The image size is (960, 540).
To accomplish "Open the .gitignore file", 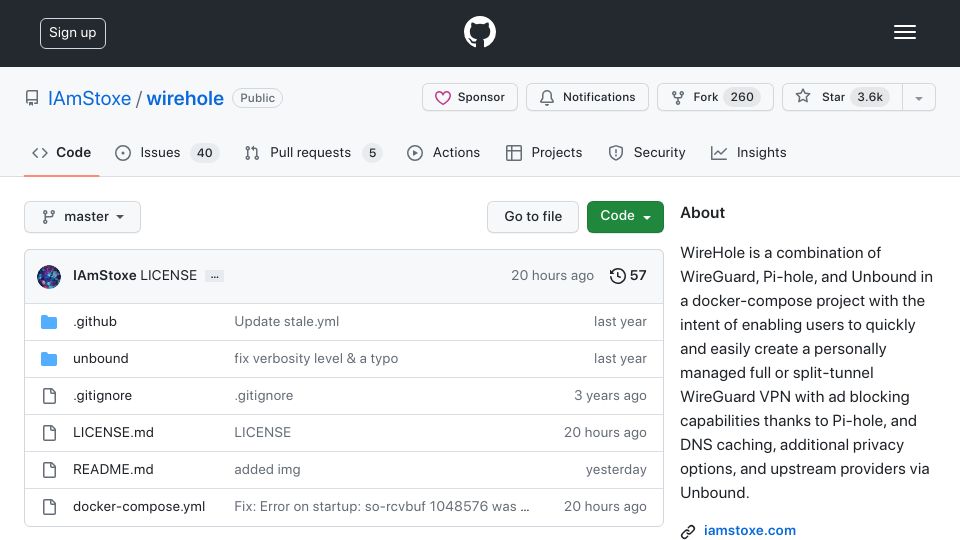I will pos(102,396).
